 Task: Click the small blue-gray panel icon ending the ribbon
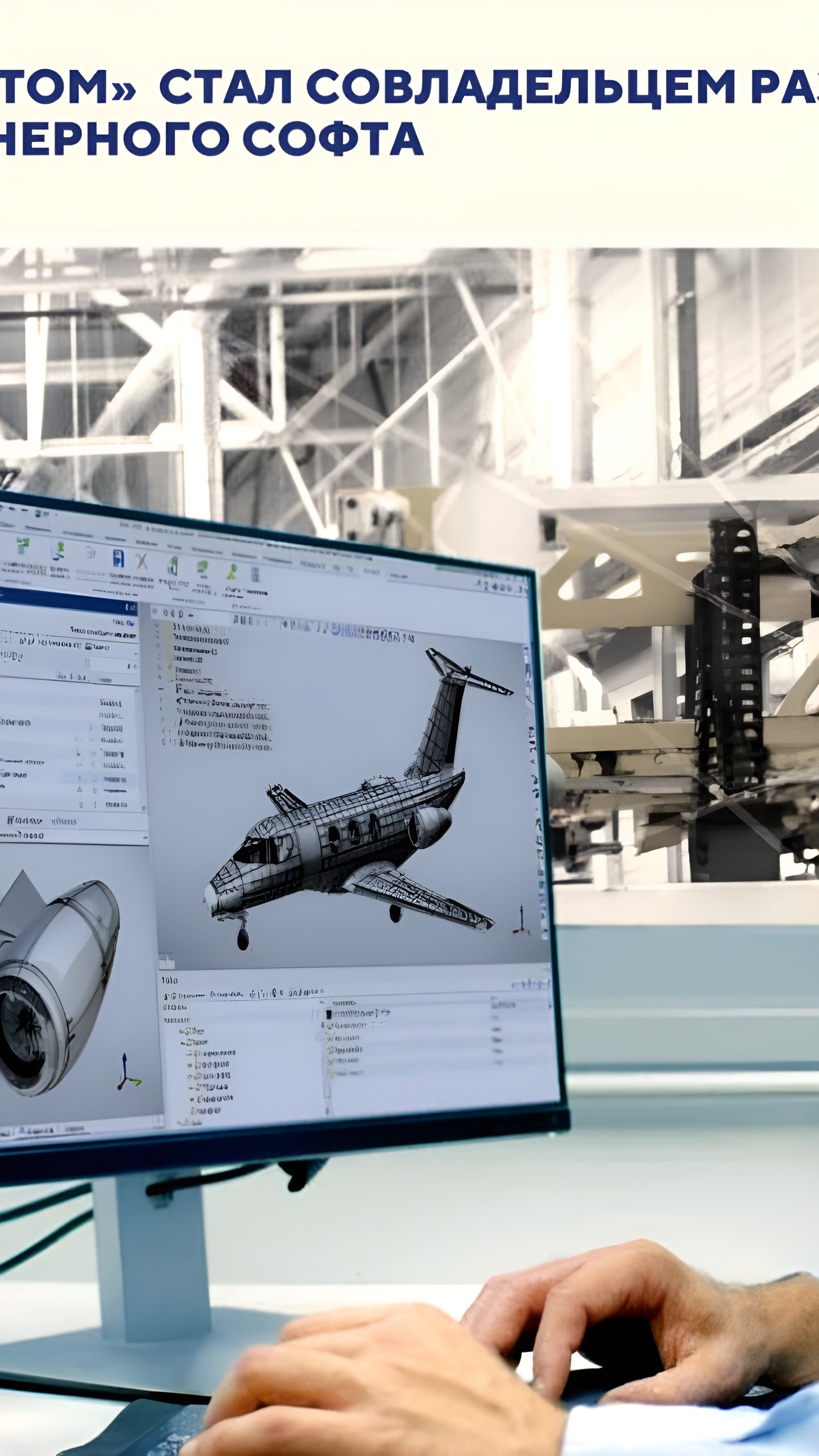[257, 574]
